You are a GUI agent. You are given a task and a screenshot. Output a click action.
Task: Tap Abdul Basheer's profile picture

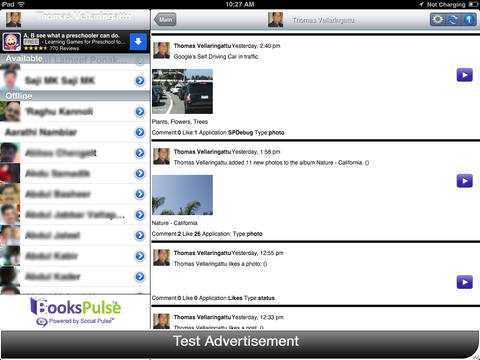[10, 194]
